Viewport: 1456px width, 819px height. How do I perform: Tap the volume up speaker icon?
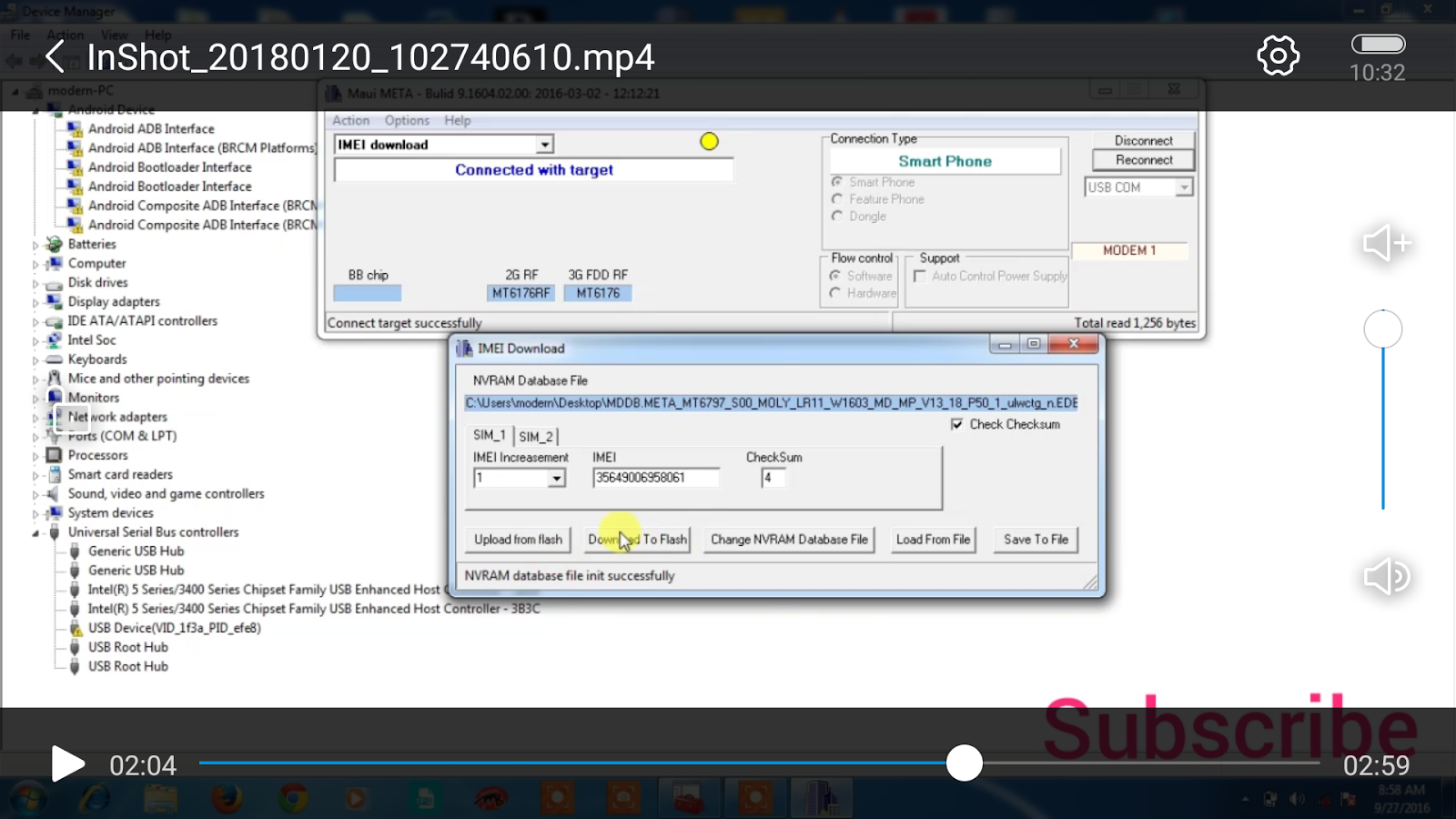1387,243
